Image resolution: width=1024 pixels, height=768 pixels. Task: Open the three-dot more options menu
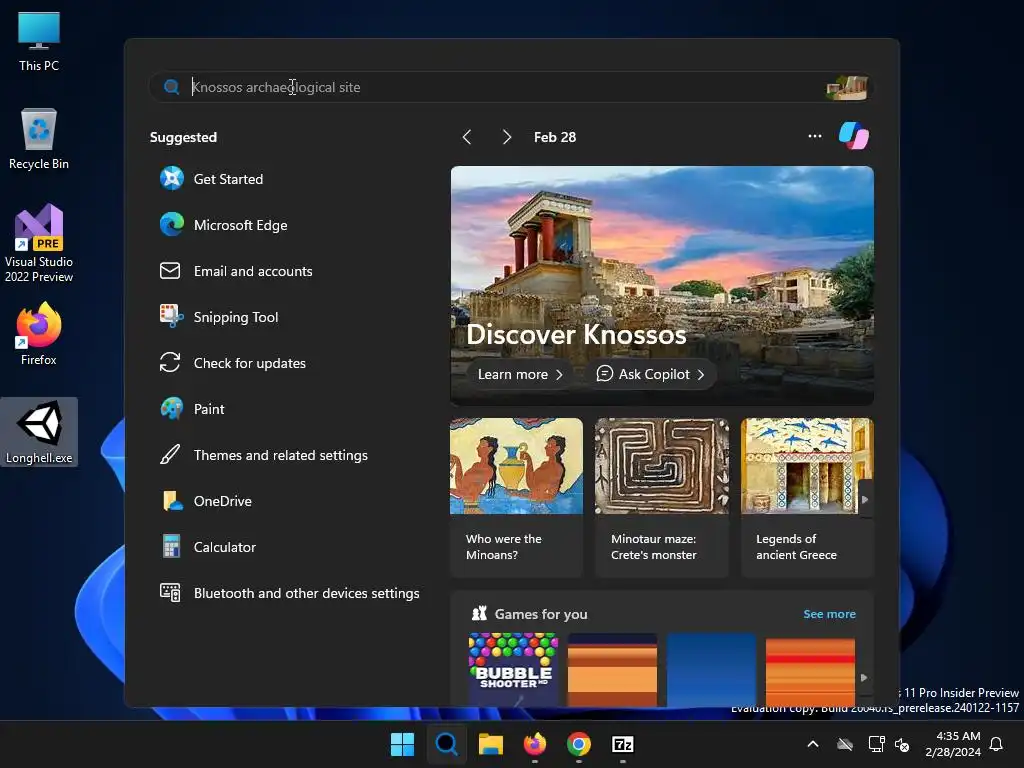[x=814, y=136]
